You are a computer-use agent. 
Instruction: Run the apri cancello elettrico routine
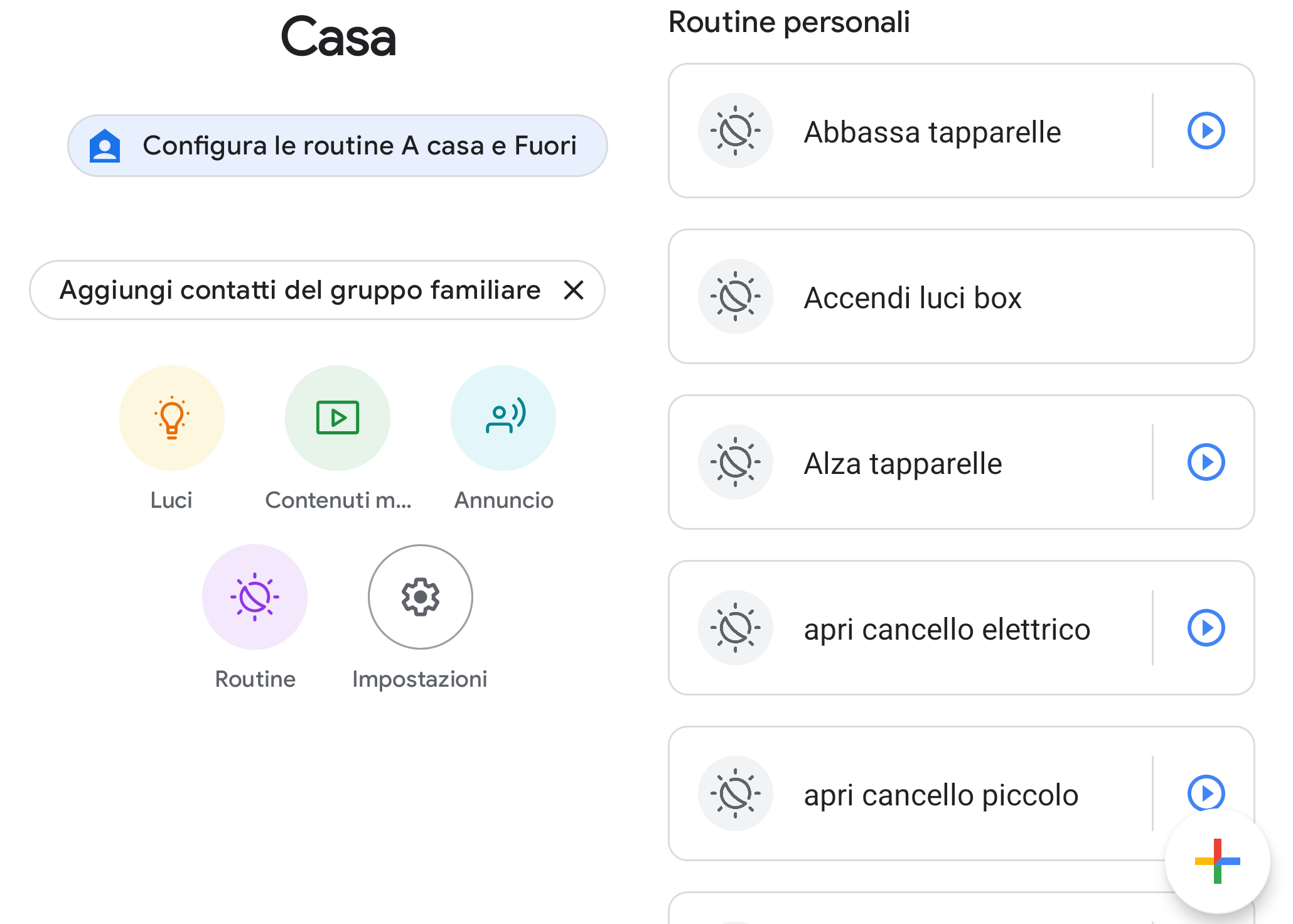[x=1206, y=628]
